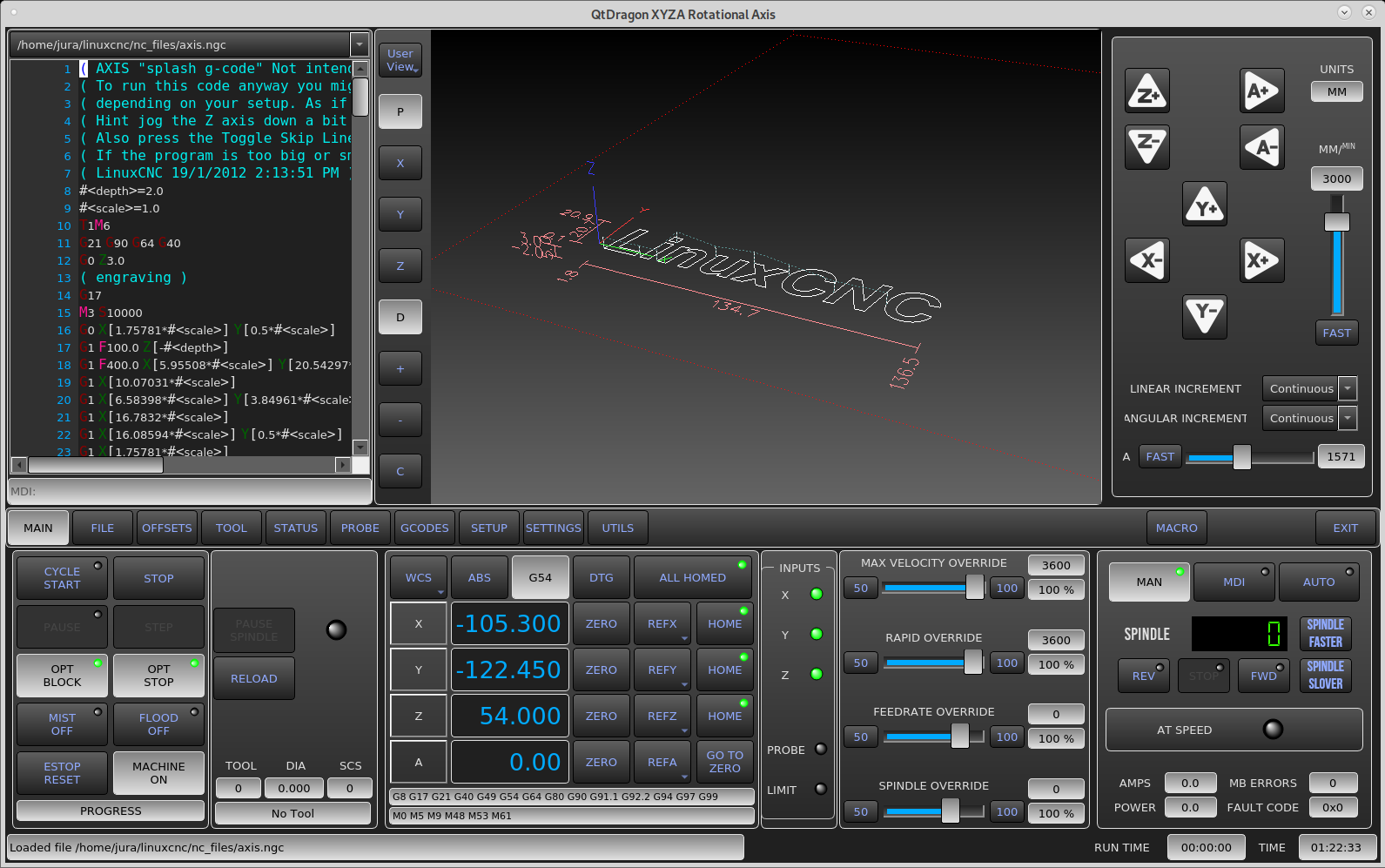Jog Z axis up with Z+ arrow
Screen dimensions: 1385x868
1147,91
